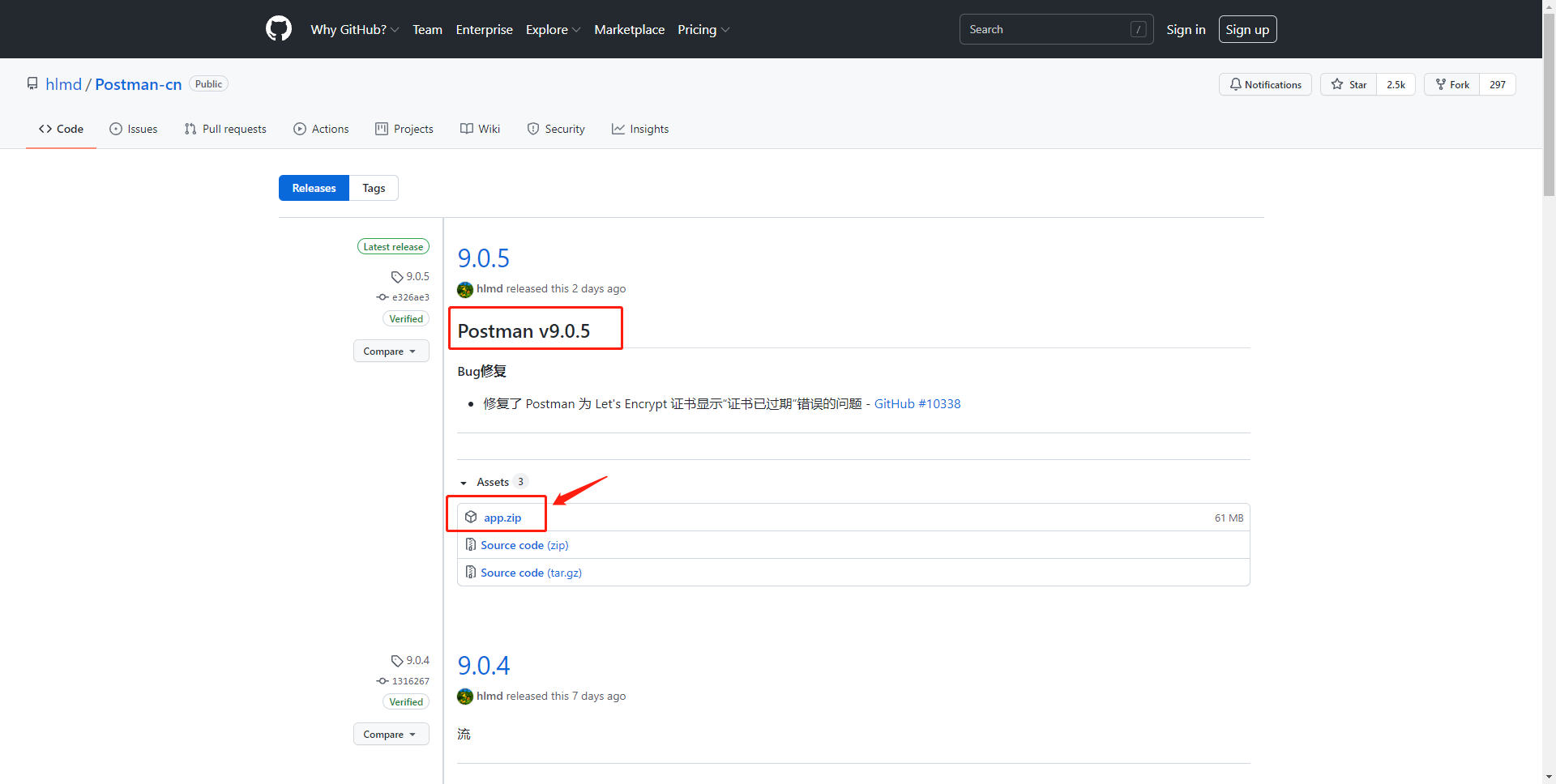Open the GitHub #10338 issue link
Screen dimensions: 1556x784
(917, 403)
